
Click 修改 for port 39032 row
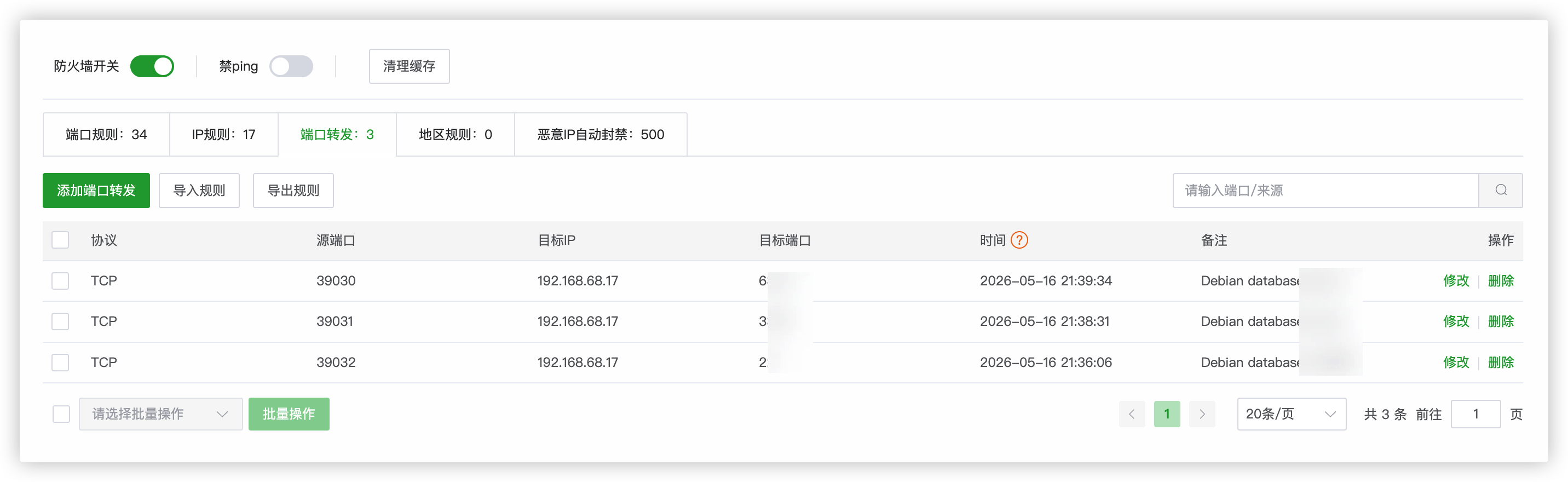[1456, 363]
